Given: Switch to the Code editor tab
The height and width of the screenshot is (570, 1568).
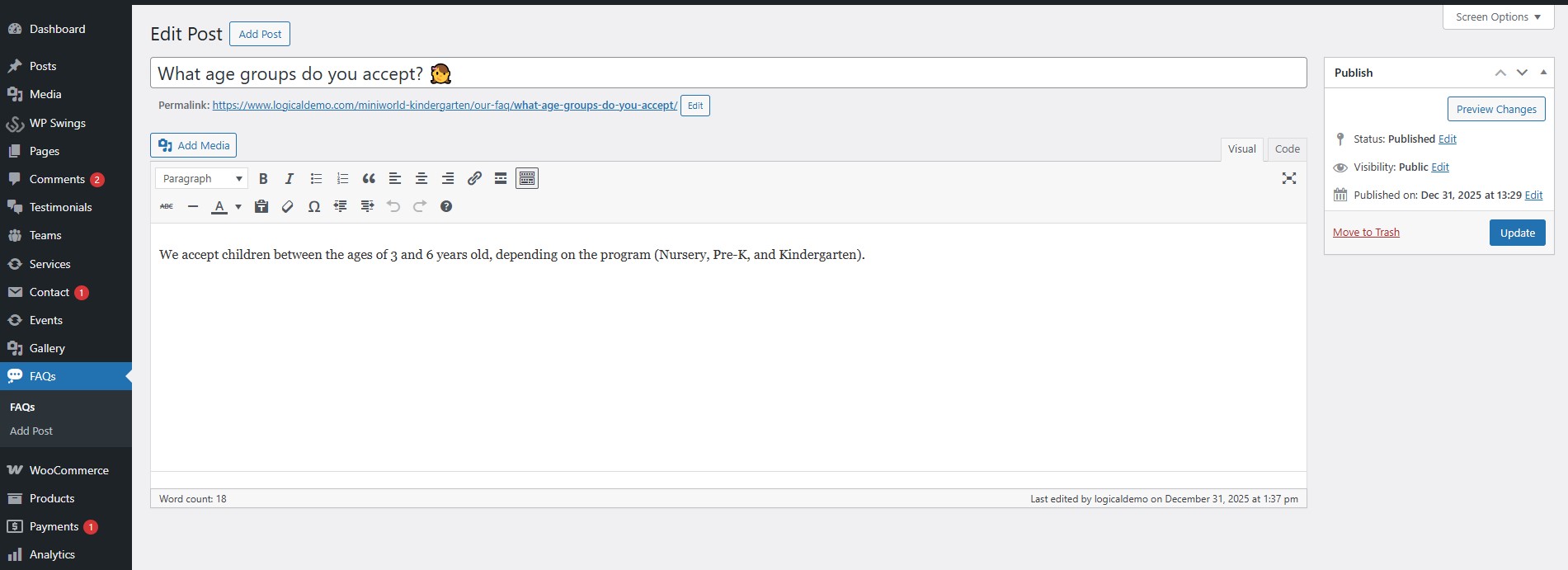Looking at the screenshot, I should (x=1287, y=148).
